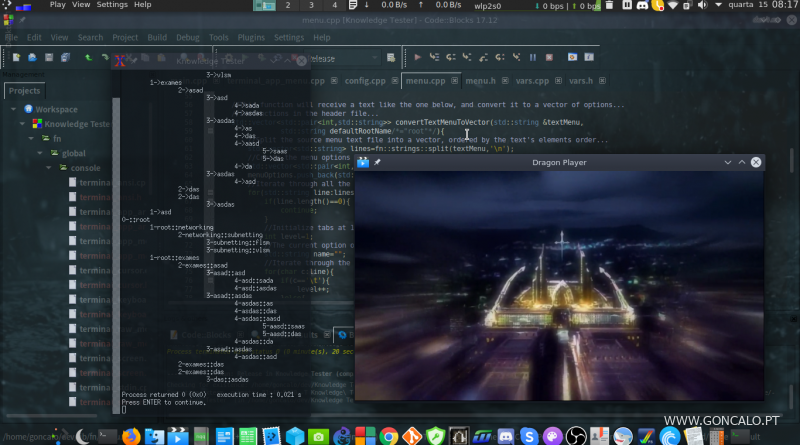Switch to virtual desktop 2
The height and width of the screenshot is (445, 800).
click(288, 5)
